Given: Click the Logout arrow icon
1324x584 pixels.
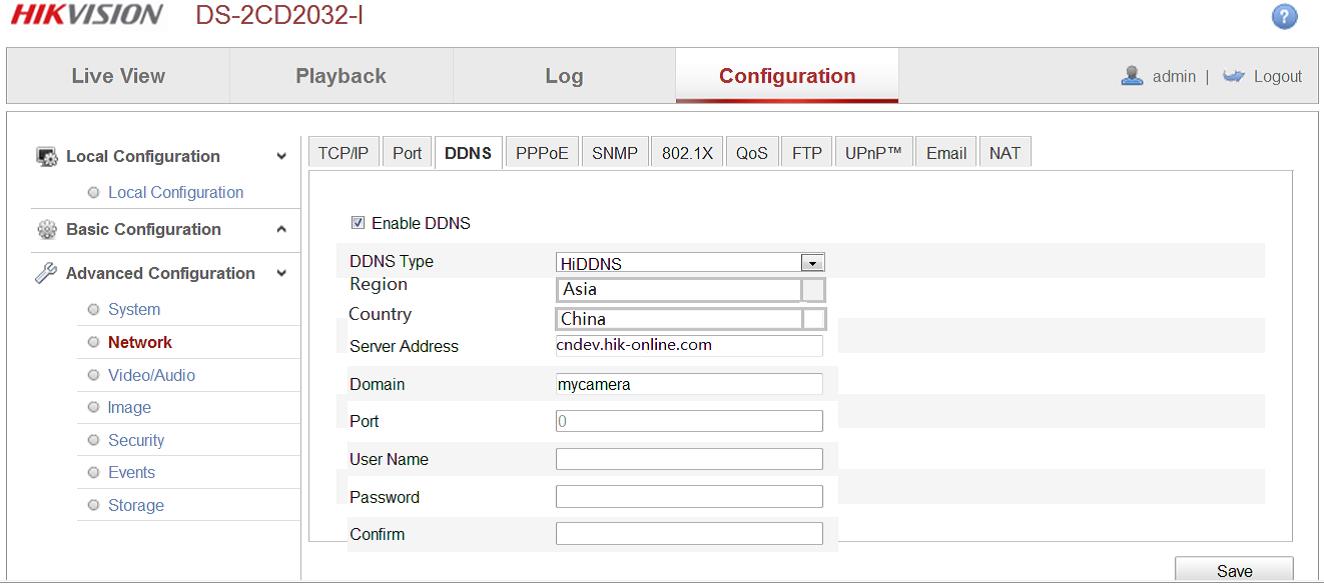Looking at the screenshot, I should click(x=1232, y=76).
